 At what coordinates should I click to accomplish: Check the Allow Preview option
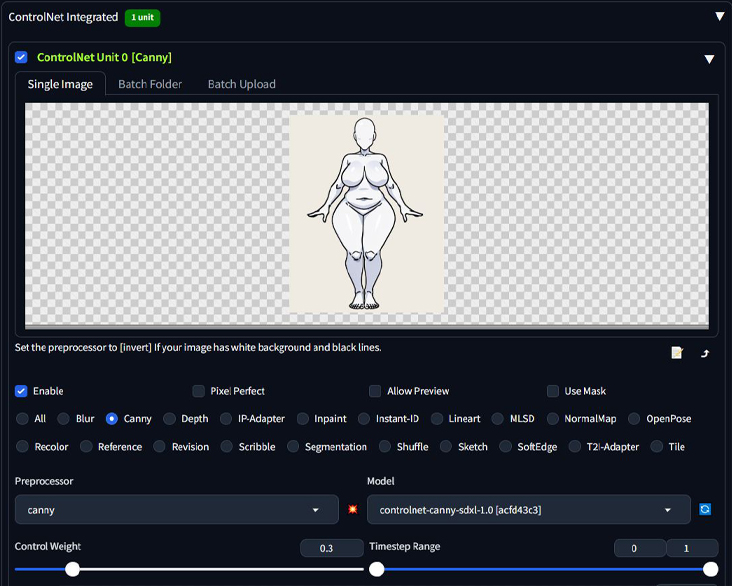pos(375,391)
